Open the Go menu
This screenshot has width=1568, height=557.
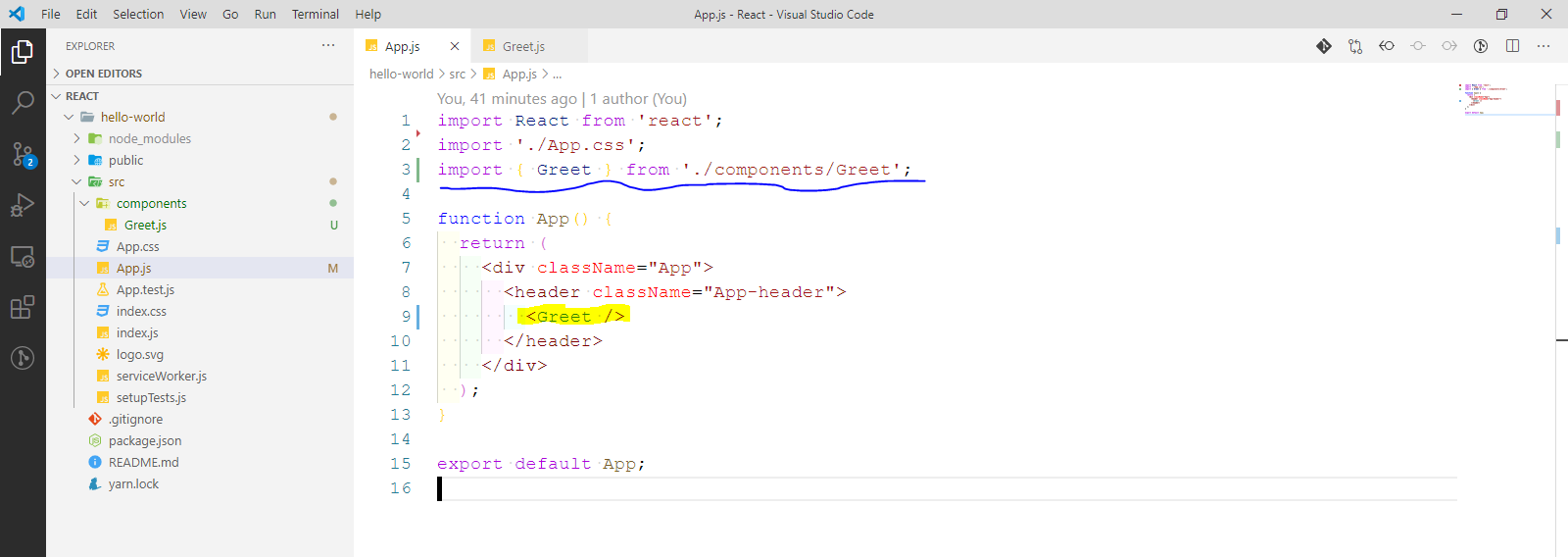pos(230,14)
